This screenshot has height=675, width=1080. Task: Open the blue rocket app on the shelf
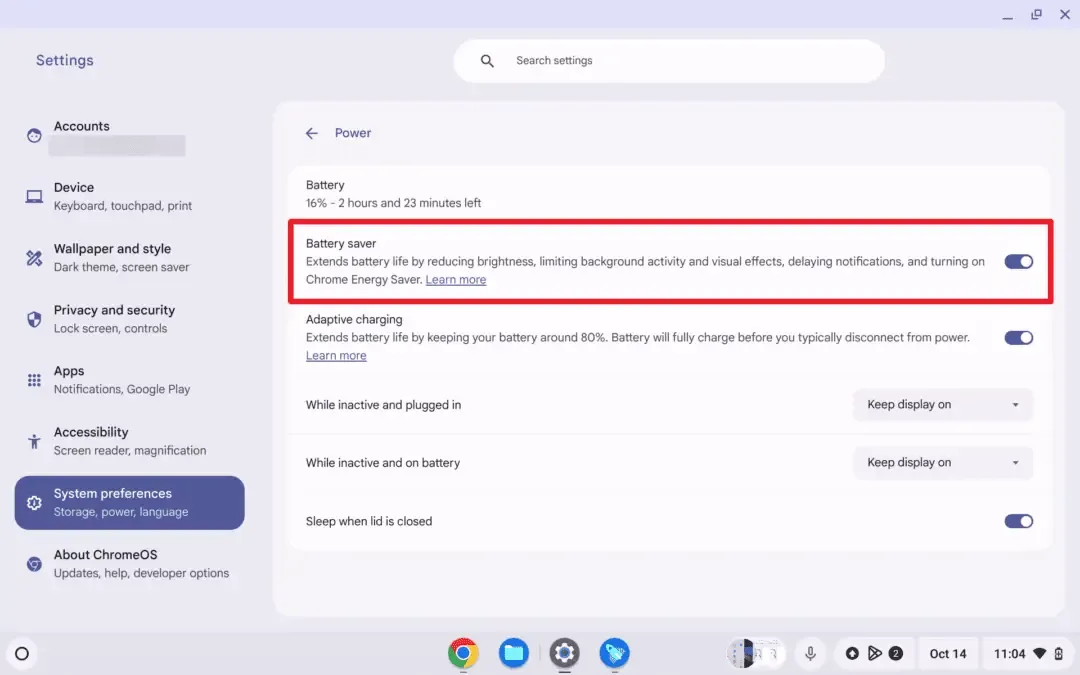tap(614, 653)
